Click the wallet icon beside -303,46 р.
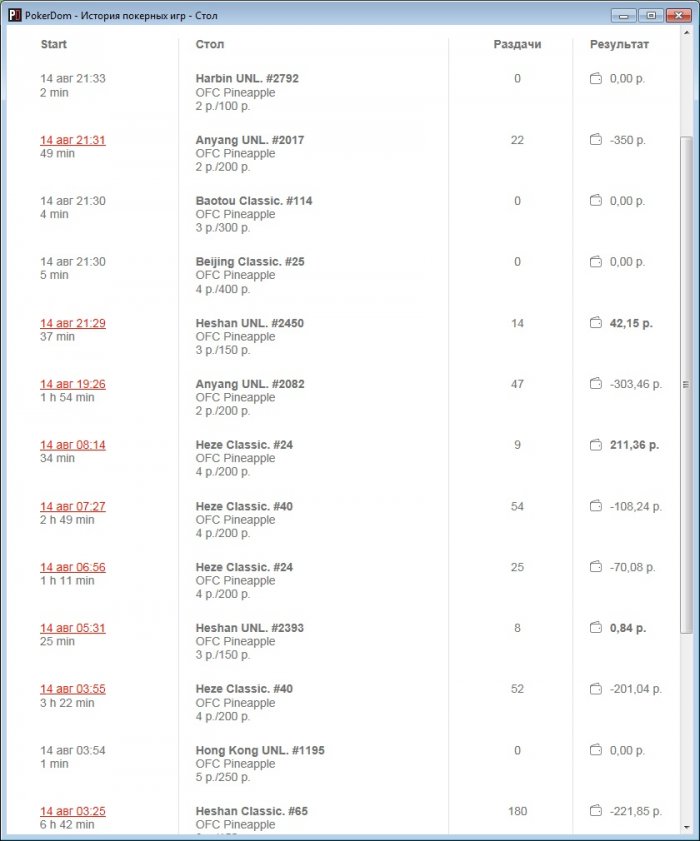This screenshot has height=841, width=700. (596, 384)
